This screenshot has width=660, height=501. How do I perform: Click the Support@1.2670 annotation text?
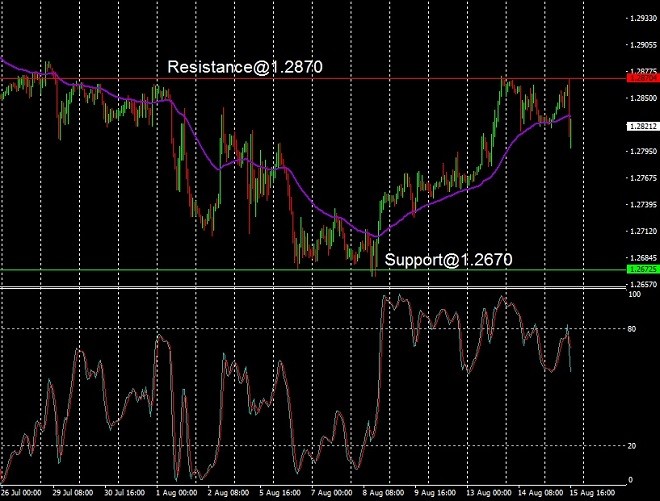448,259
